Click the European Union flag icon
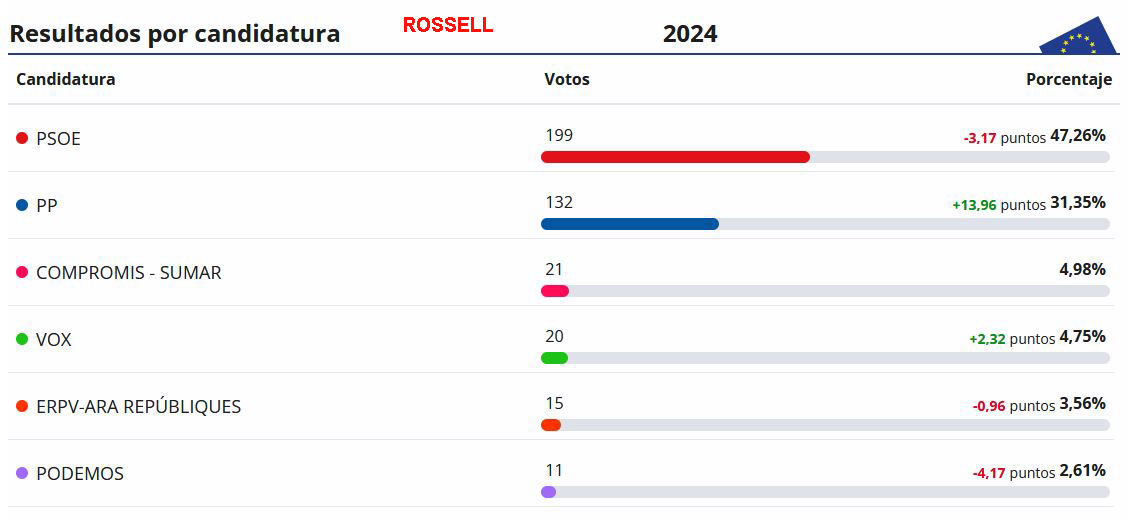Screen dimensions: 1127x521 1079,36
